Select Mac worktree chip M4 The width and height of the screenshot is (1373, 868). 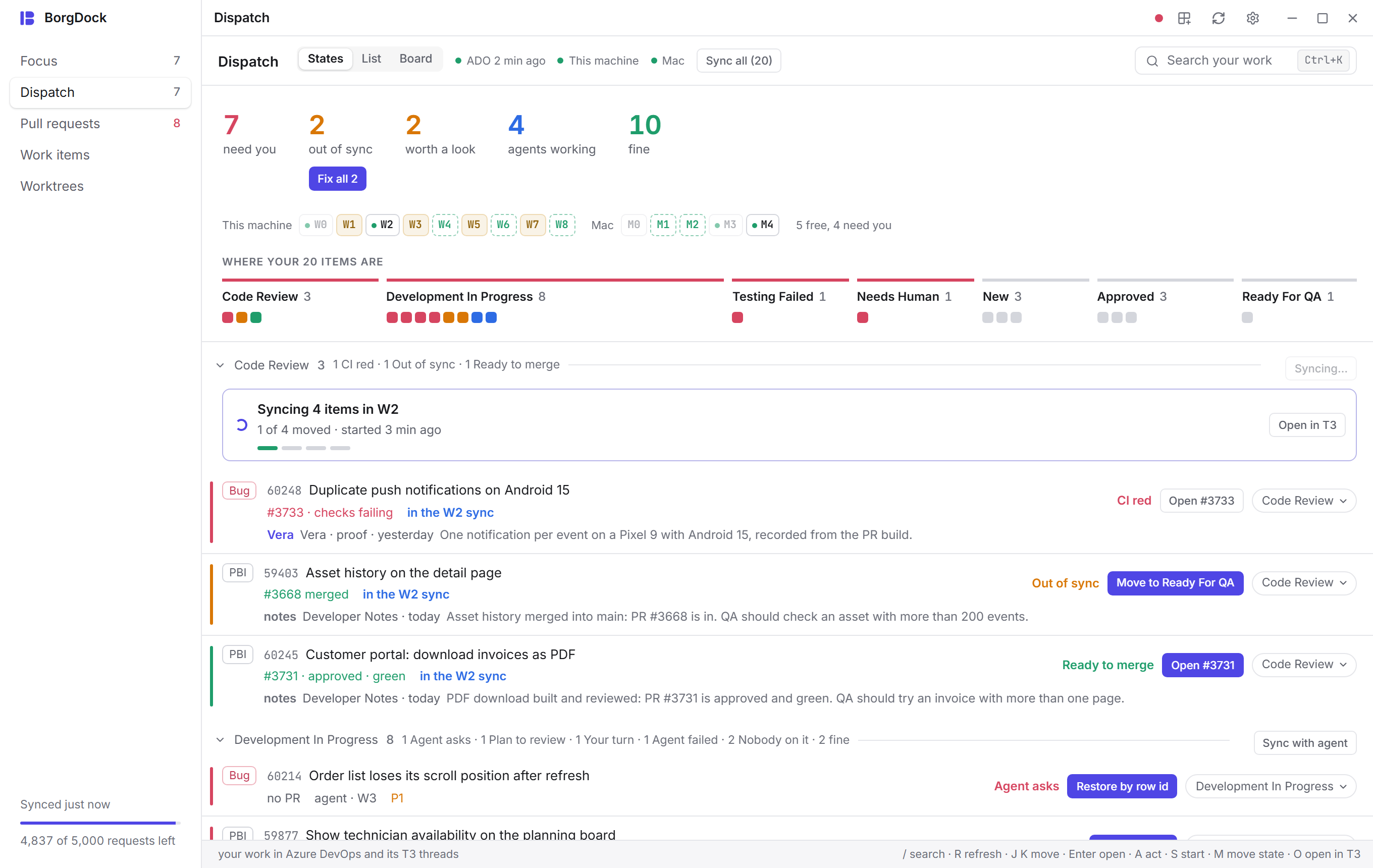pos(762,225)
